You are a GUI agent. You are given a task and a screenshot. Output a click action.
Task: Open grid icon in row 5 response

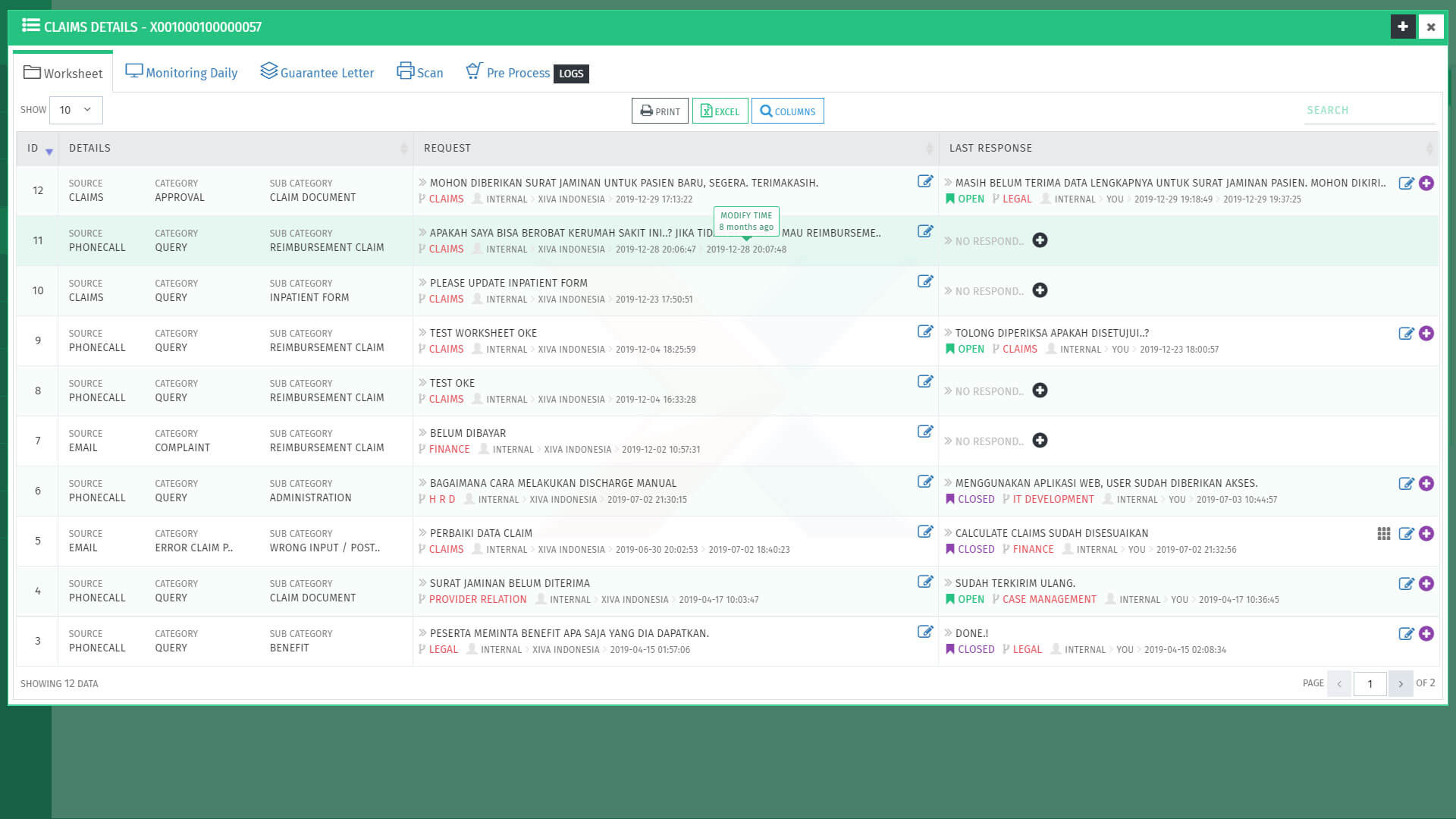pyautogui.click(x=1384, y=534)
